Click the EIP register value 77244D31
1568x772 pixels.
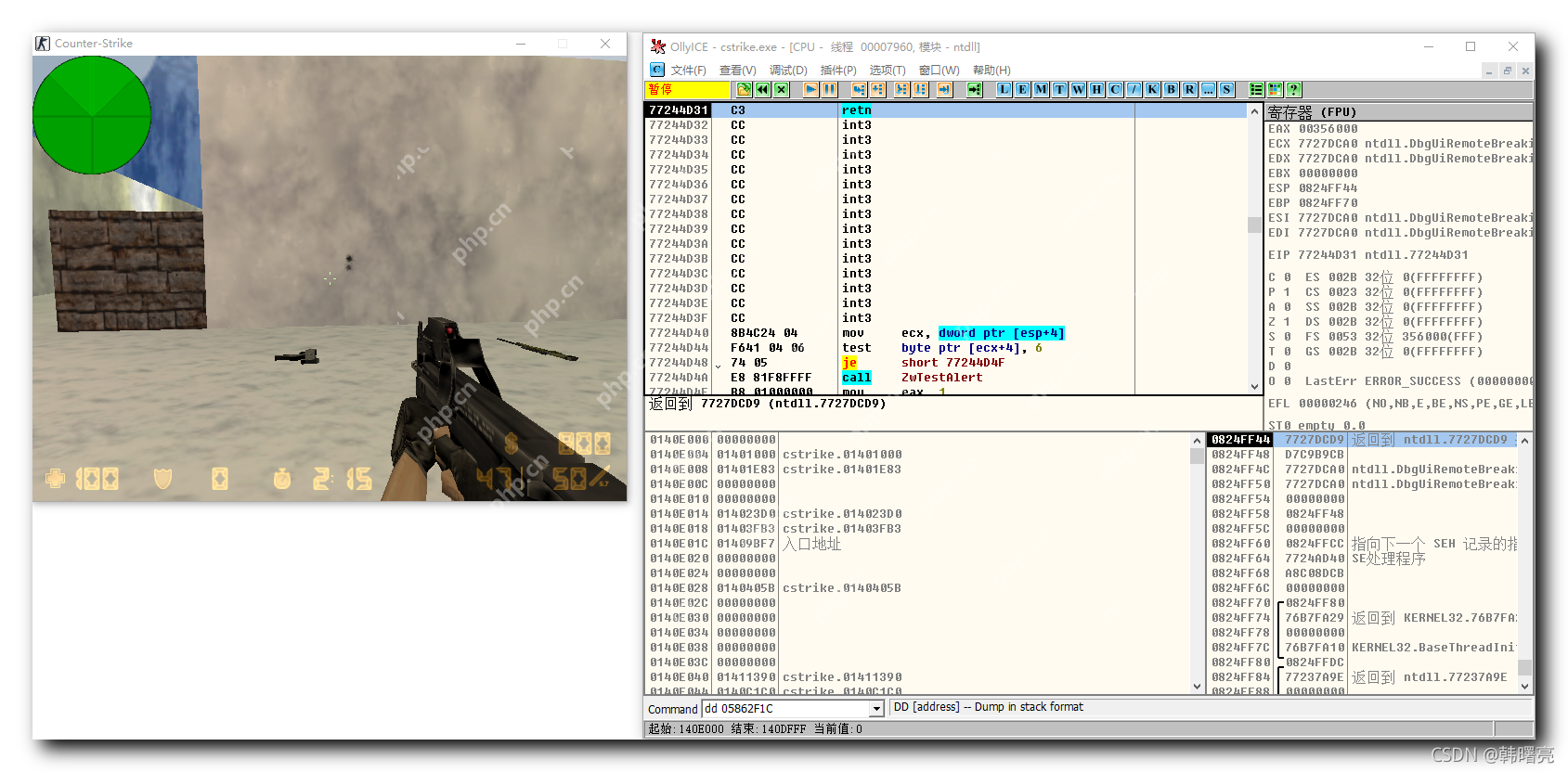click(1328, 255)
